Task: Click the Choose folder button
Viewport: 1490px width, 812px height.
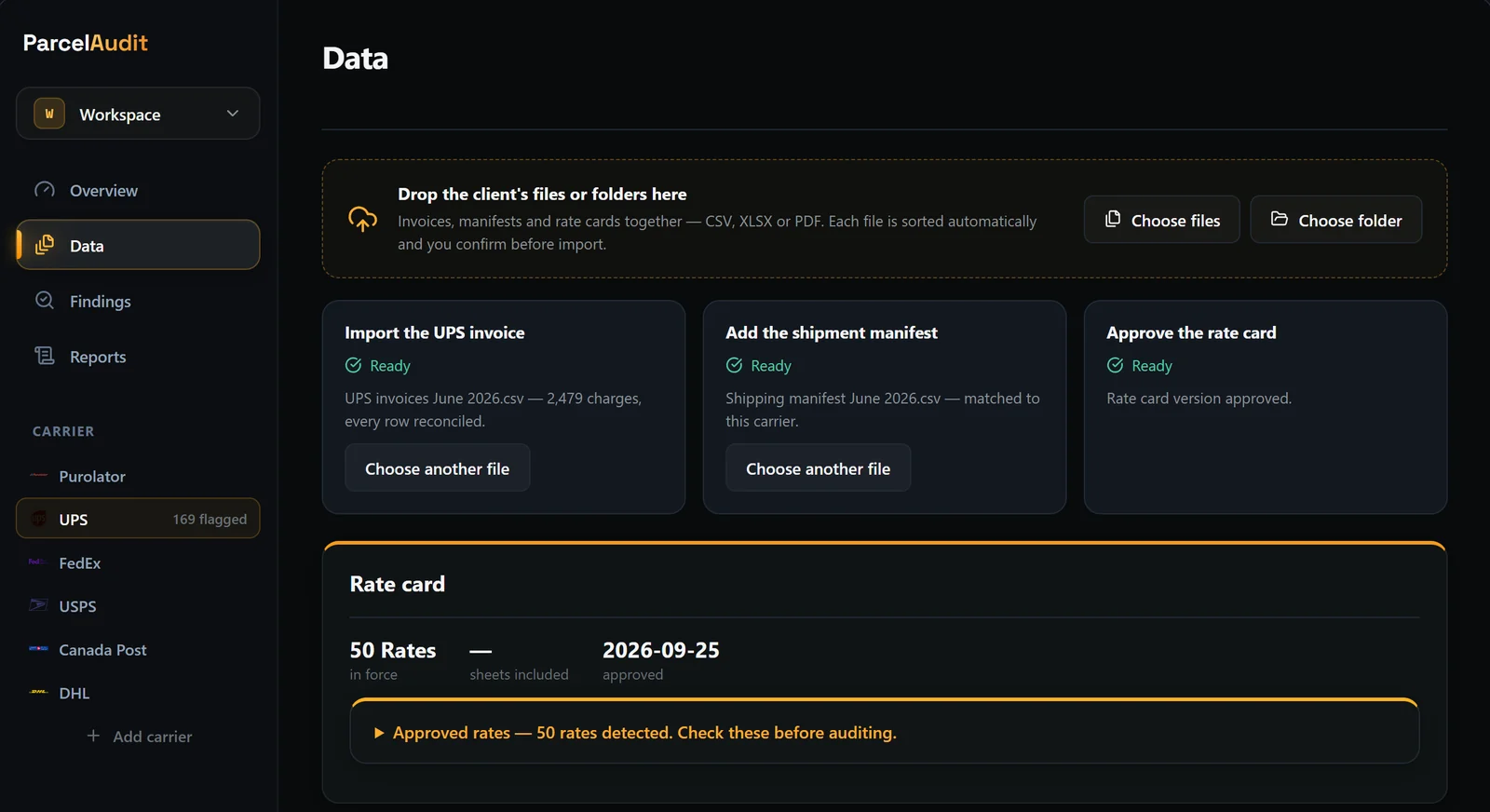Action: pos(1335,220)
